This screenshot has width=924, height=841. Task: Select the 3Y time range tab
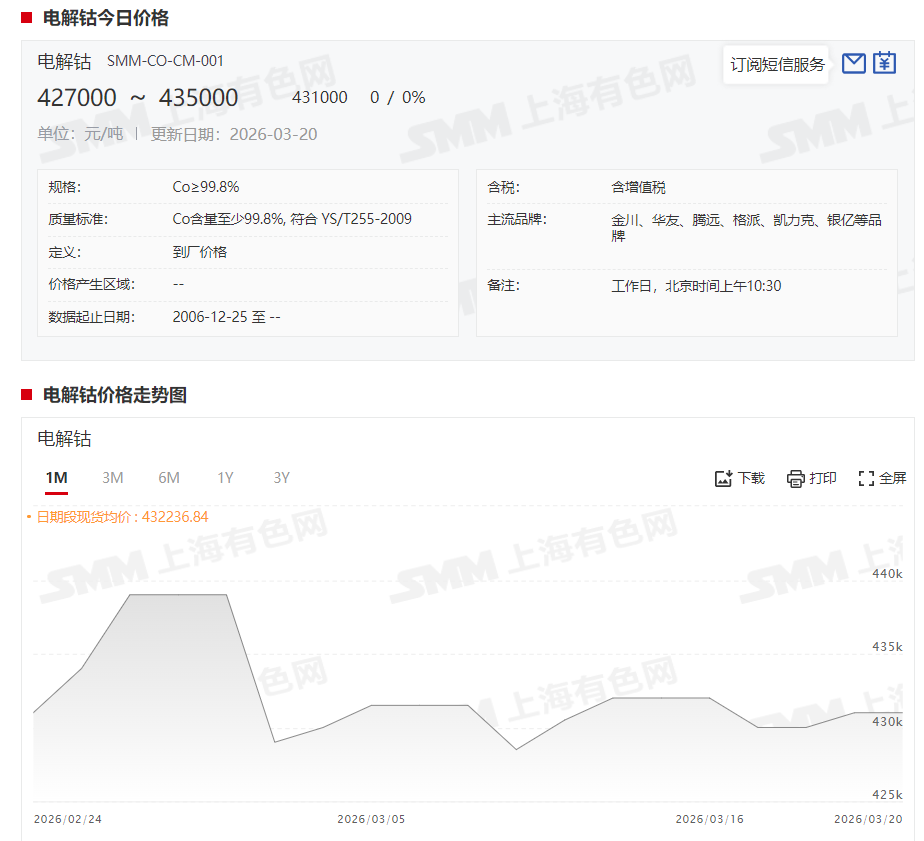(x=281, y=478)
